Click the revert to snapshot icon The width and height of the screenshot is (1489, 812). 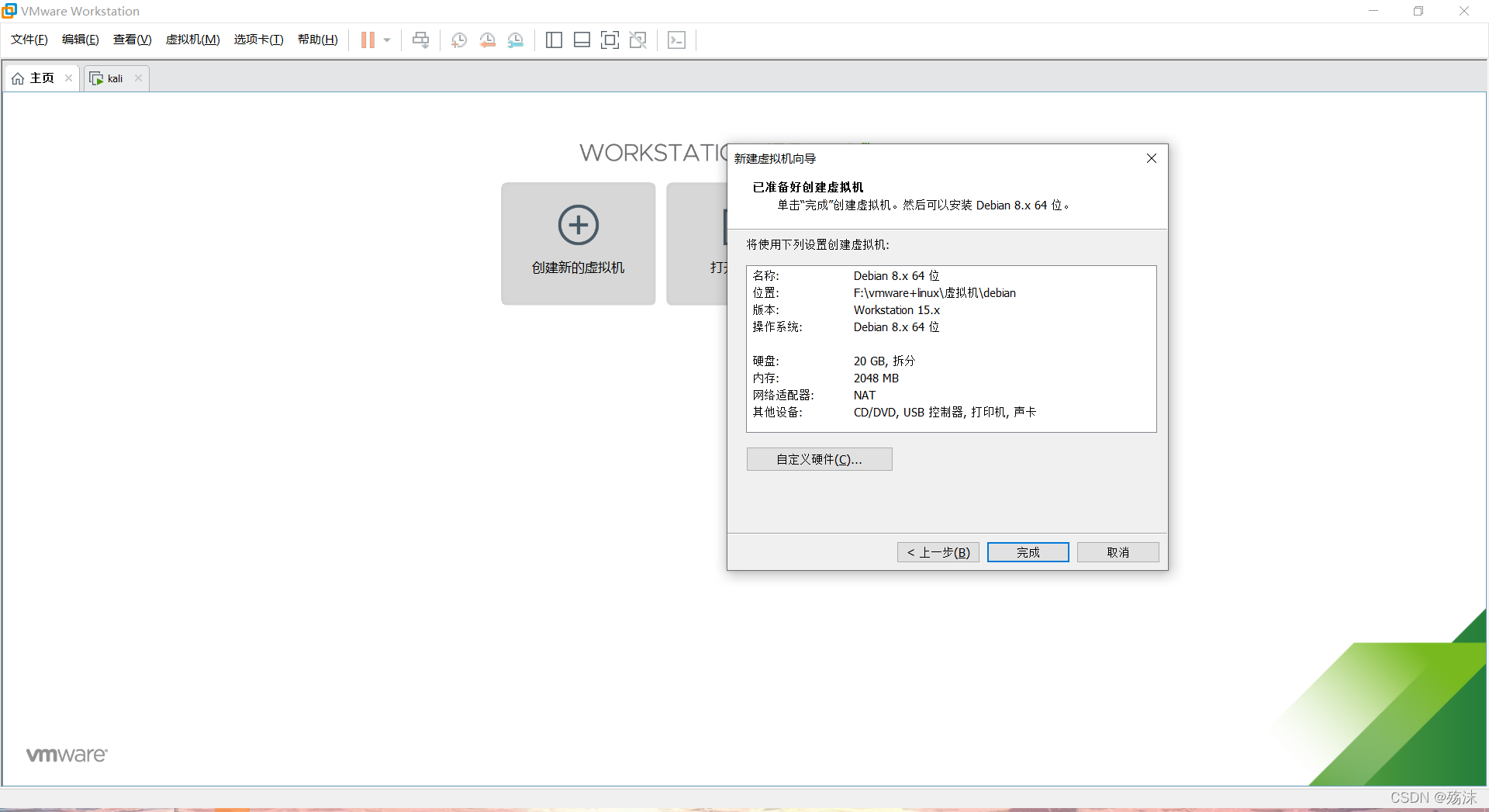coord(487,40)
